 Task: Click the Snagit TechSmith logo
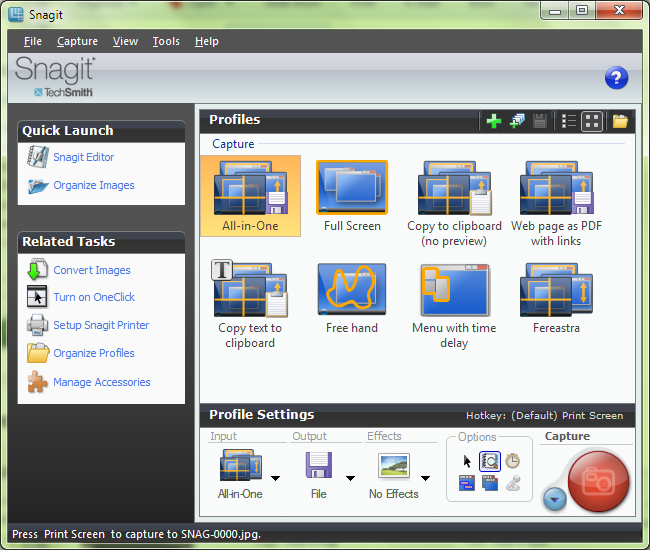[55, 77]
